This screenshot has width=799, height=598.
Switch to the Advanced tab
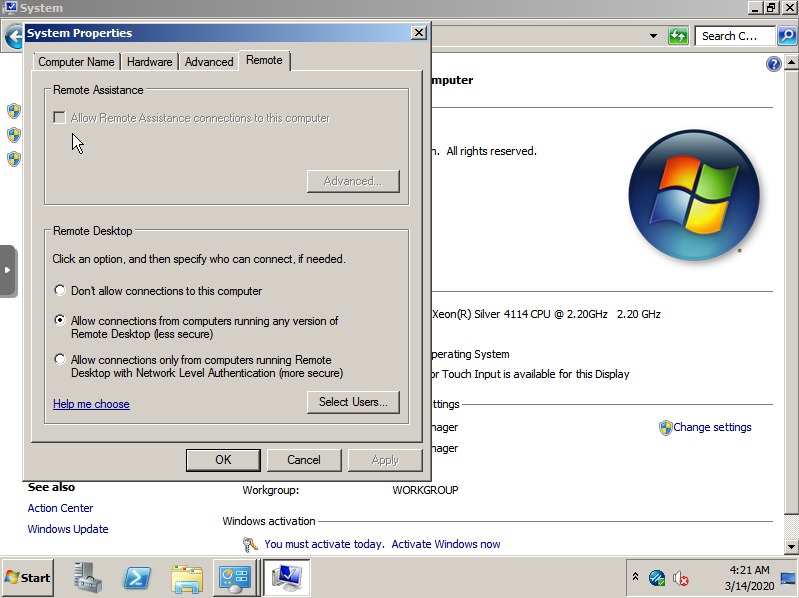[209, 62]
